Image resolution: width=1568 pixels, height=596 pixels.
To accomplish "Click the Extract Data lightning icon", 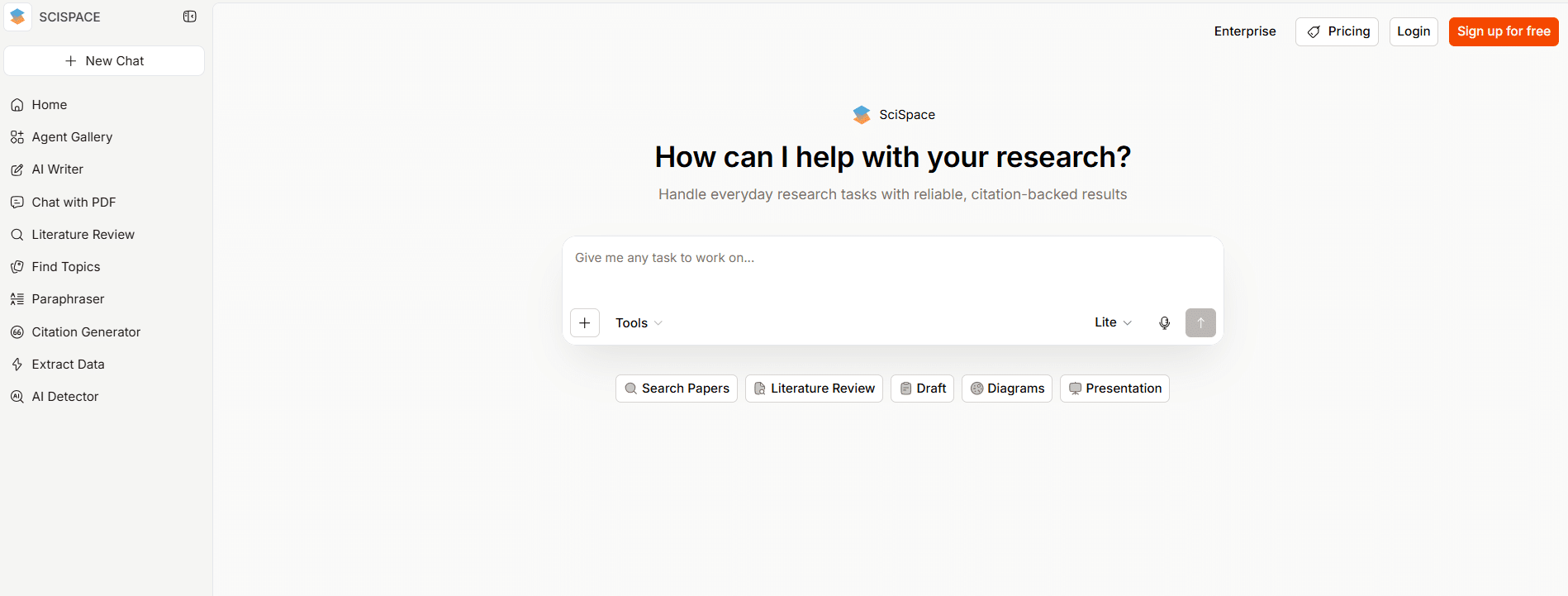I will [x=17, y=365].
